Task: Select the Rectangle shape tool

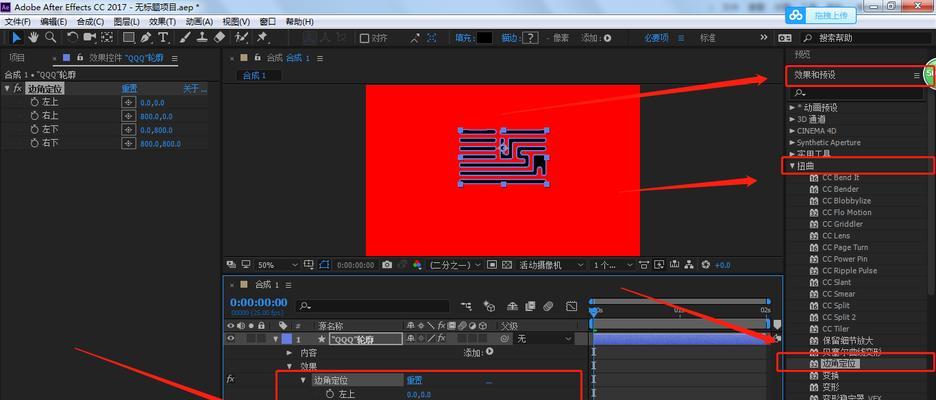Action: point(128,38)
